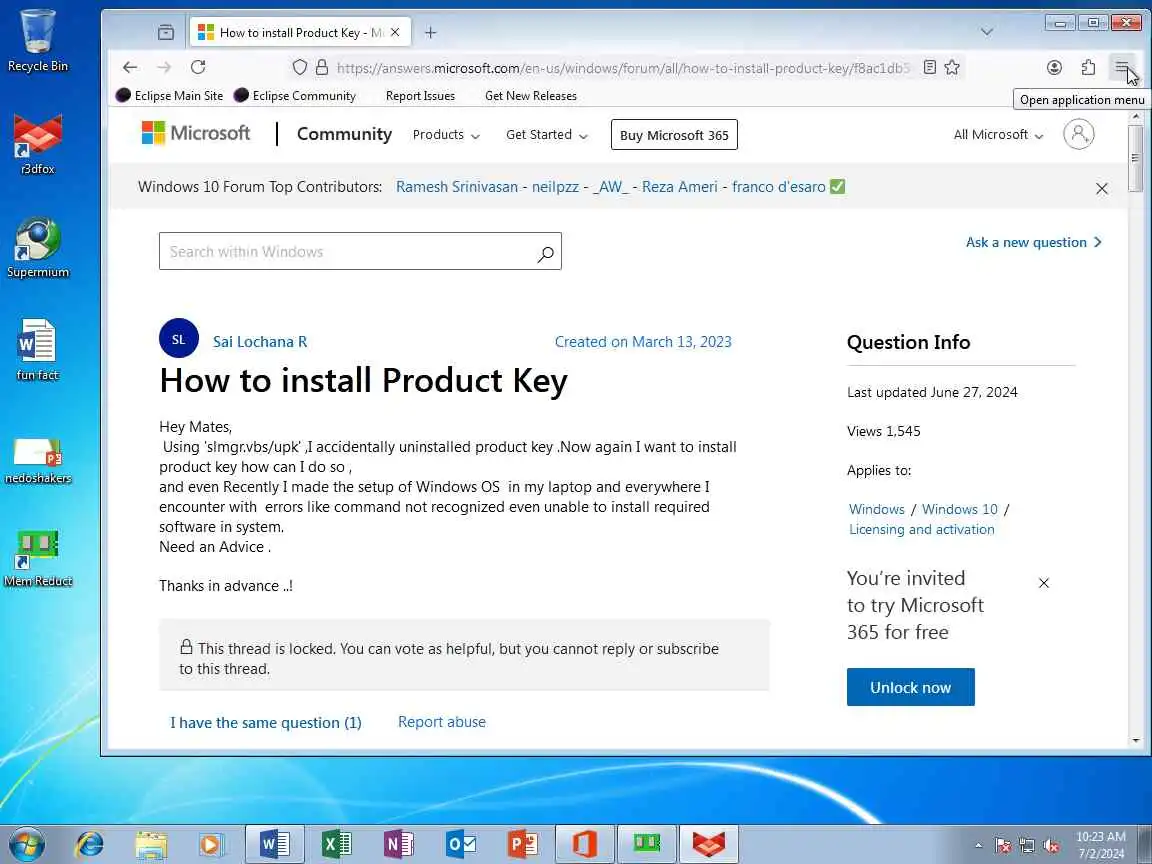Go back to the previous page
This screenshot has width=1152, height=864.
pos(130,68)
